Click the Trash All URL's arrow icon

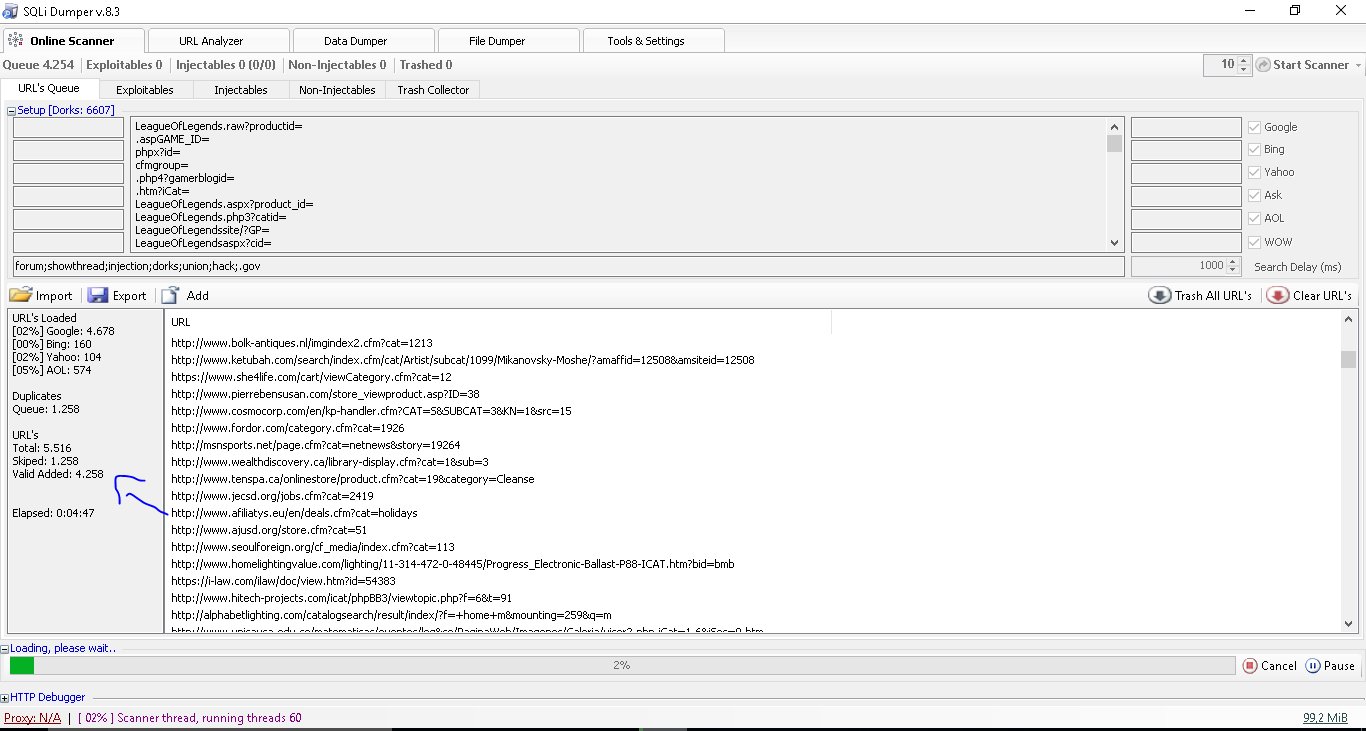(x=1159, y=296)
